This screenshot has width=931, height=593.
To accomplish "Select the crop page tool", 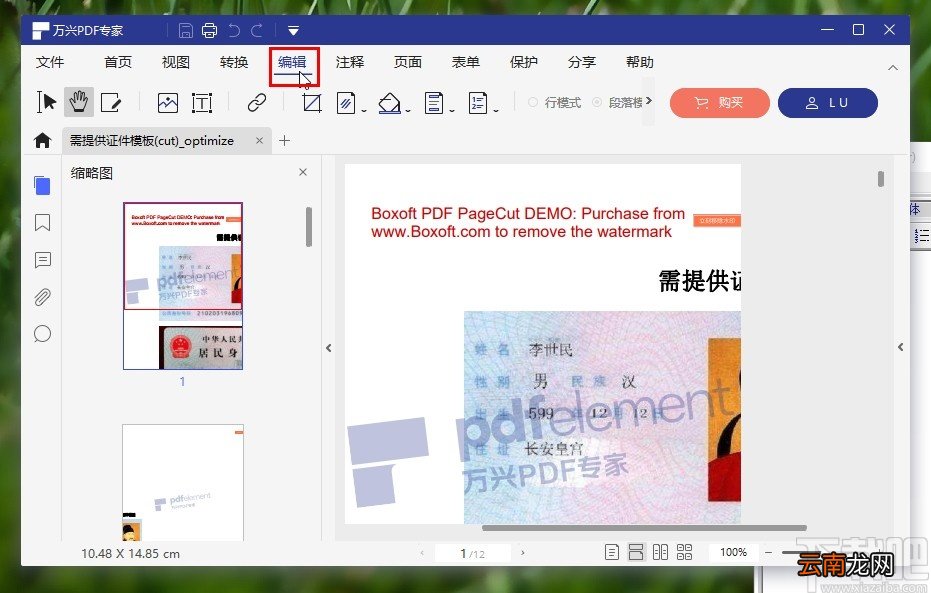I will [x=312, y=103].
